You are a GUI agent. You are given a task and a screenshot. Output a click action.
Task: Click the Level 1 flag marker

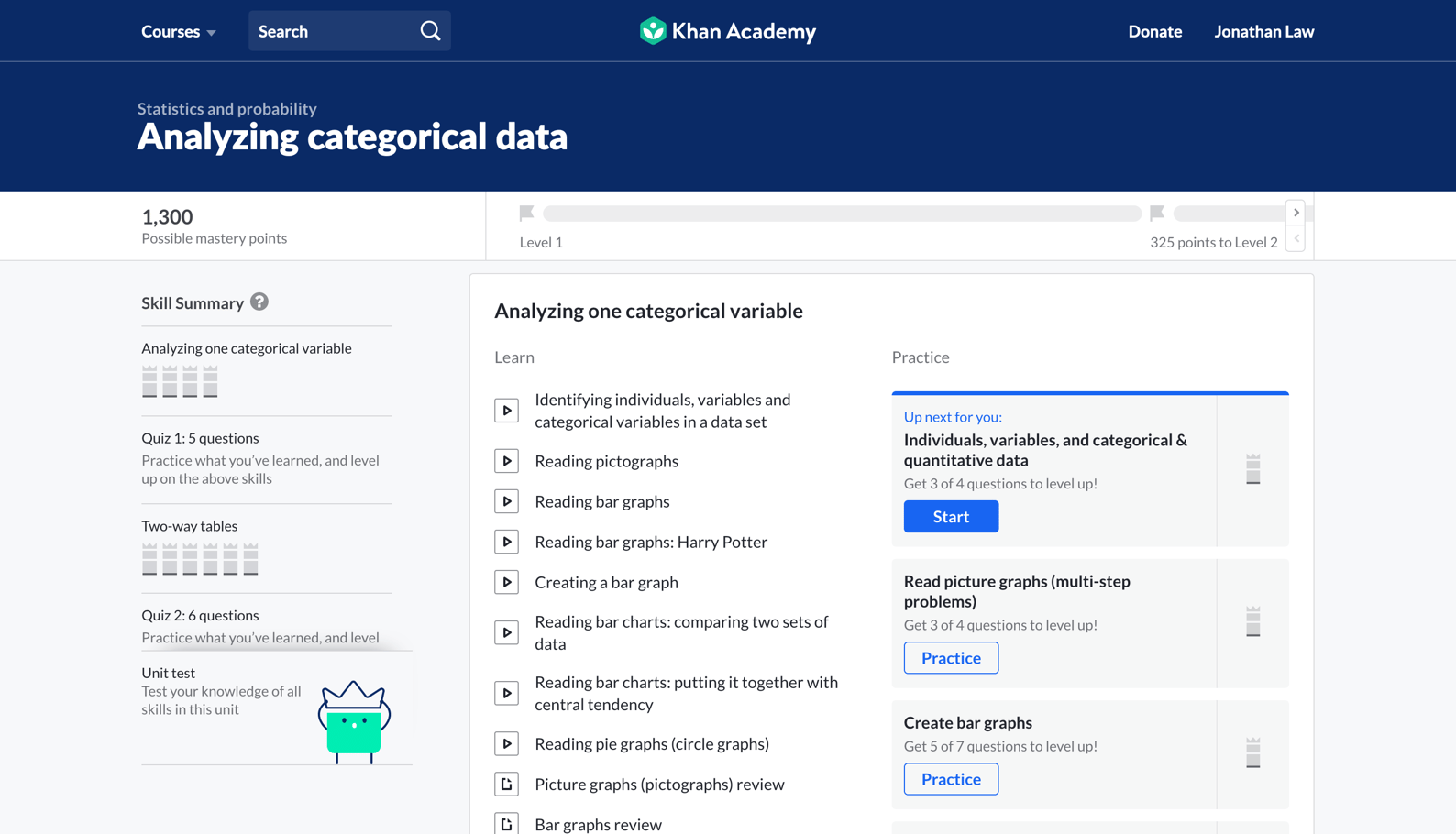tap(526, 214)
